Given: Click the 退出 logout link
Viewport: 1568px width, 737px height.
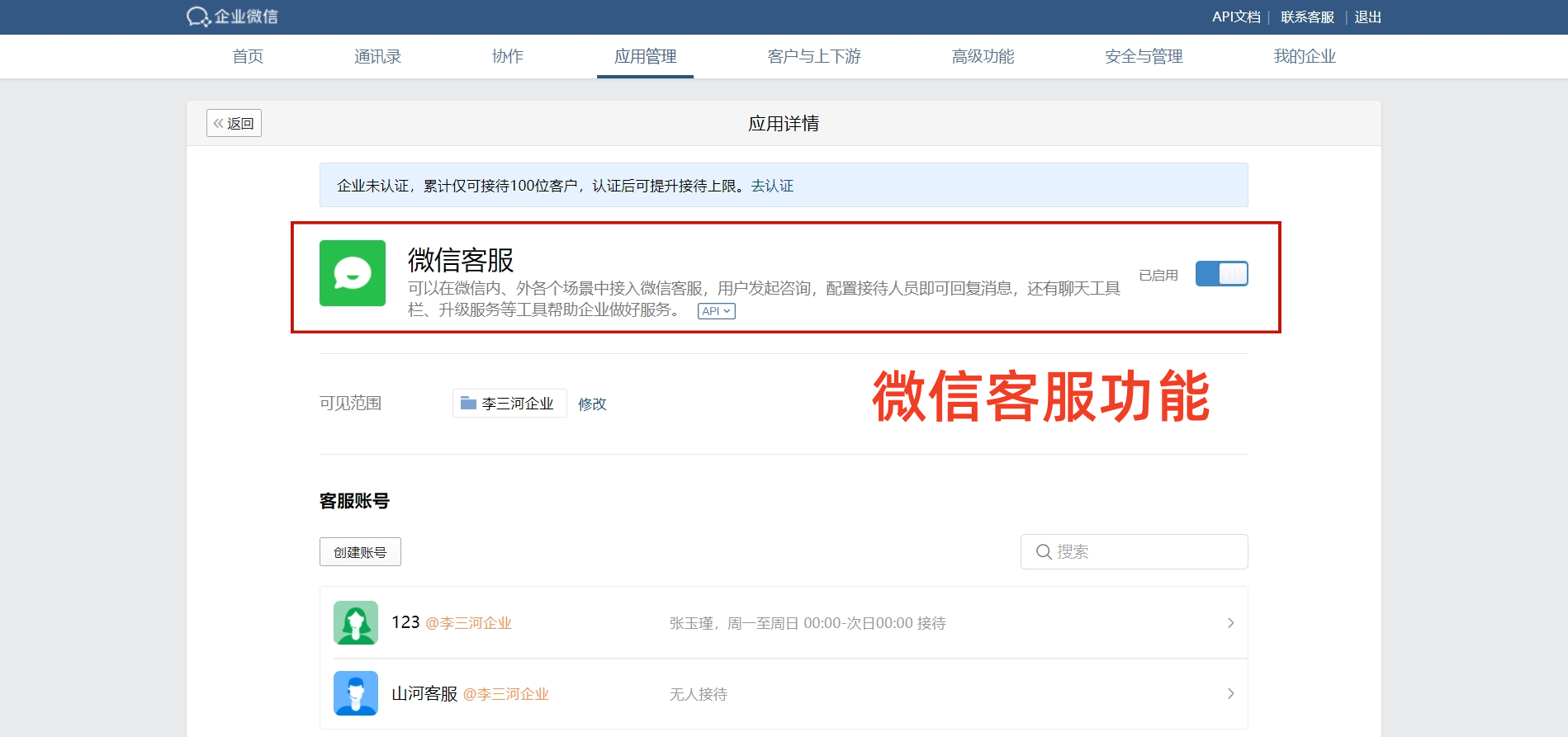Looking at the screenshot, I should pyautogui.click(x=1367, y=17).
